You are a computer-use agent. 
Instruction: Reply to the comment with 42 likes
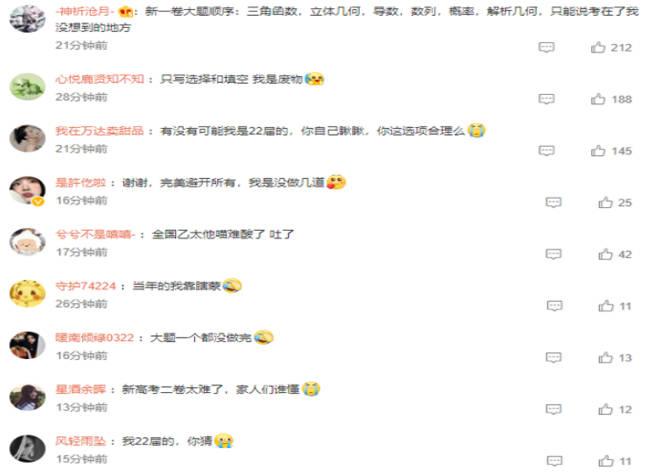(x=553, y=254)
